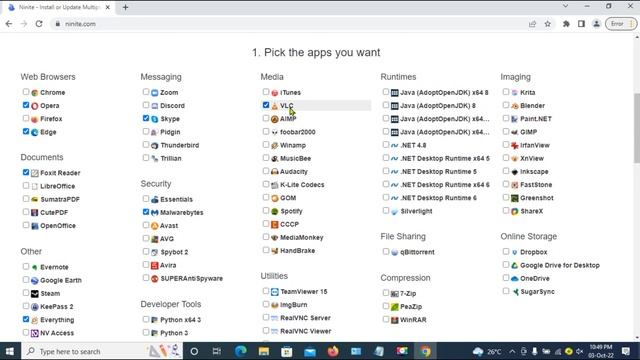Click the Skype app icon
The image size is (640, 360).
pyautogui.click(x=155, y=119)
